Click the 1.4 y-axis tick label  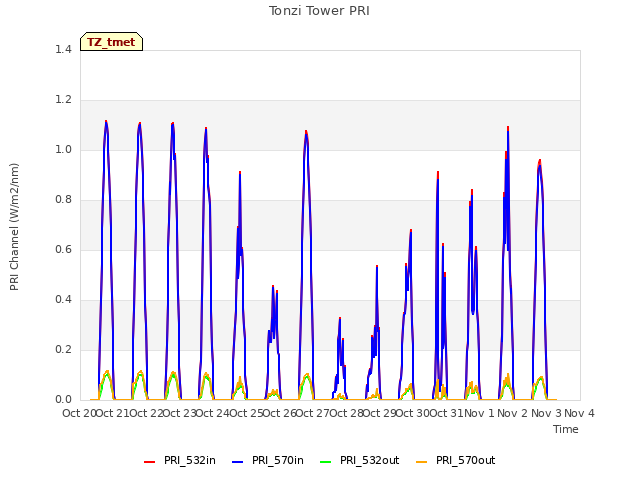click(63, 49)
